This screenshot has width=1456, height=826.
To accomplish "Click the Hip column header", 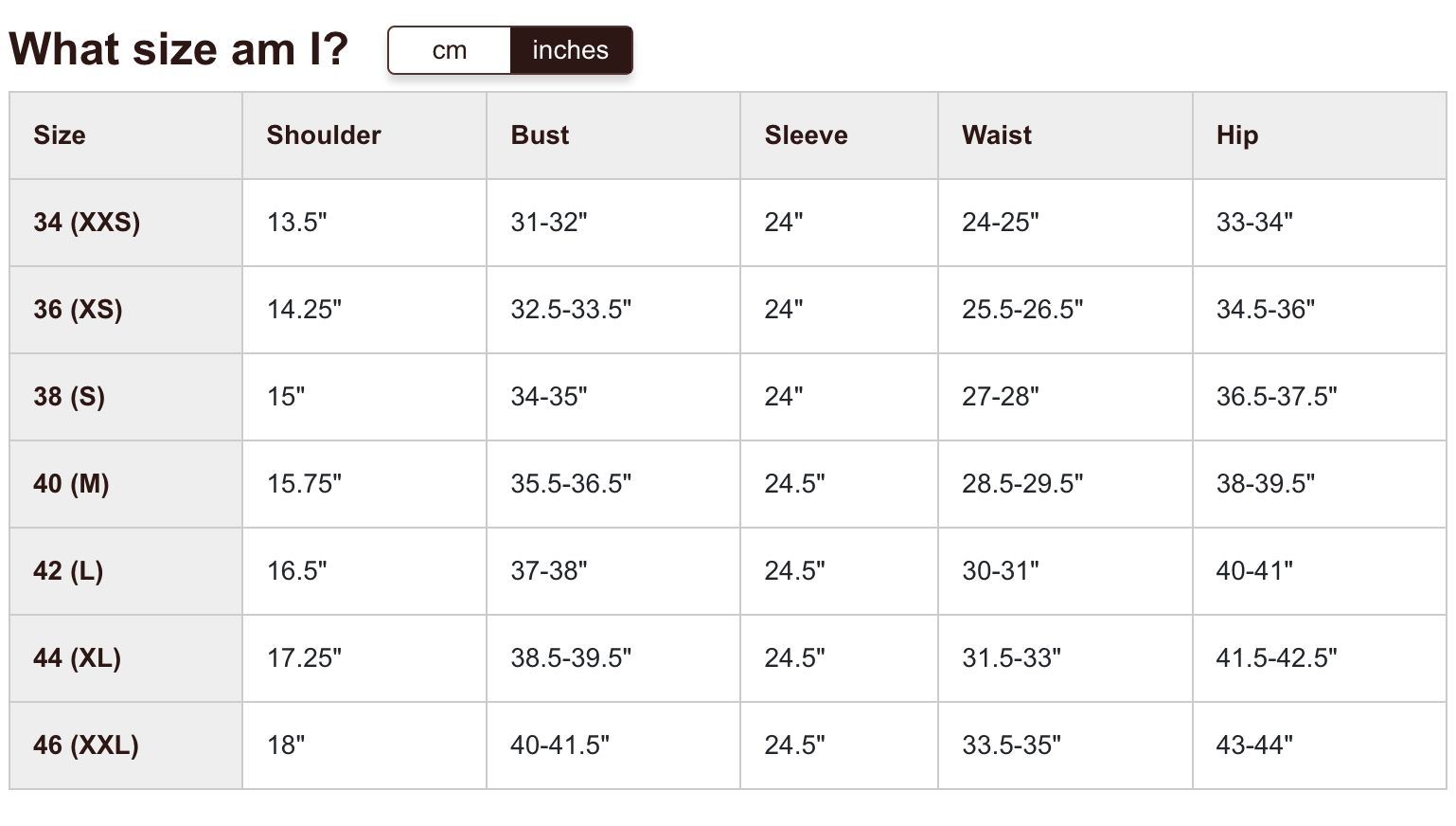I will [x=1236, y=135].
